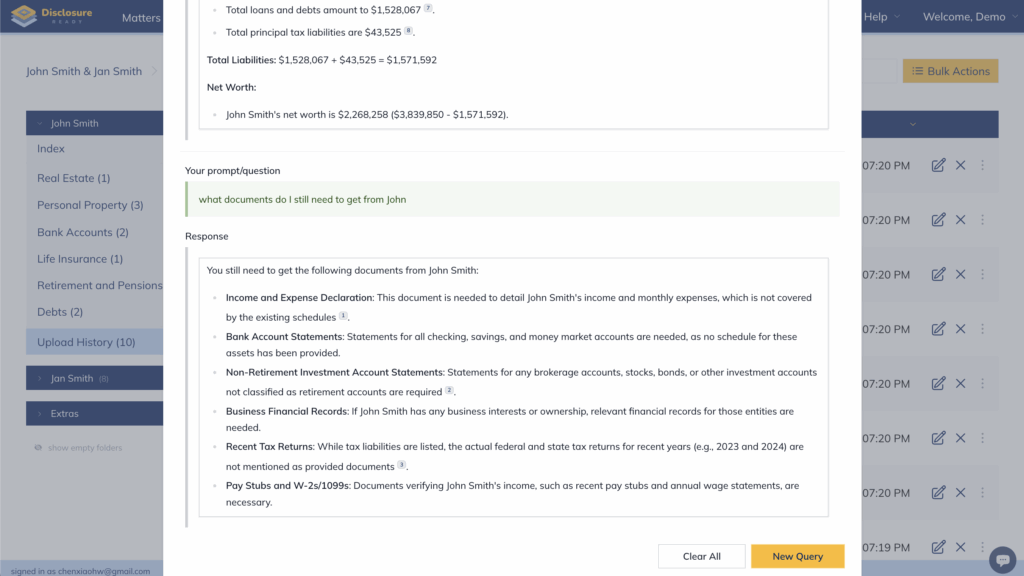The height and width of the screenshot is (576, 1024).
Task: Open the kebab menu on the third row
Action: point(982,274)
